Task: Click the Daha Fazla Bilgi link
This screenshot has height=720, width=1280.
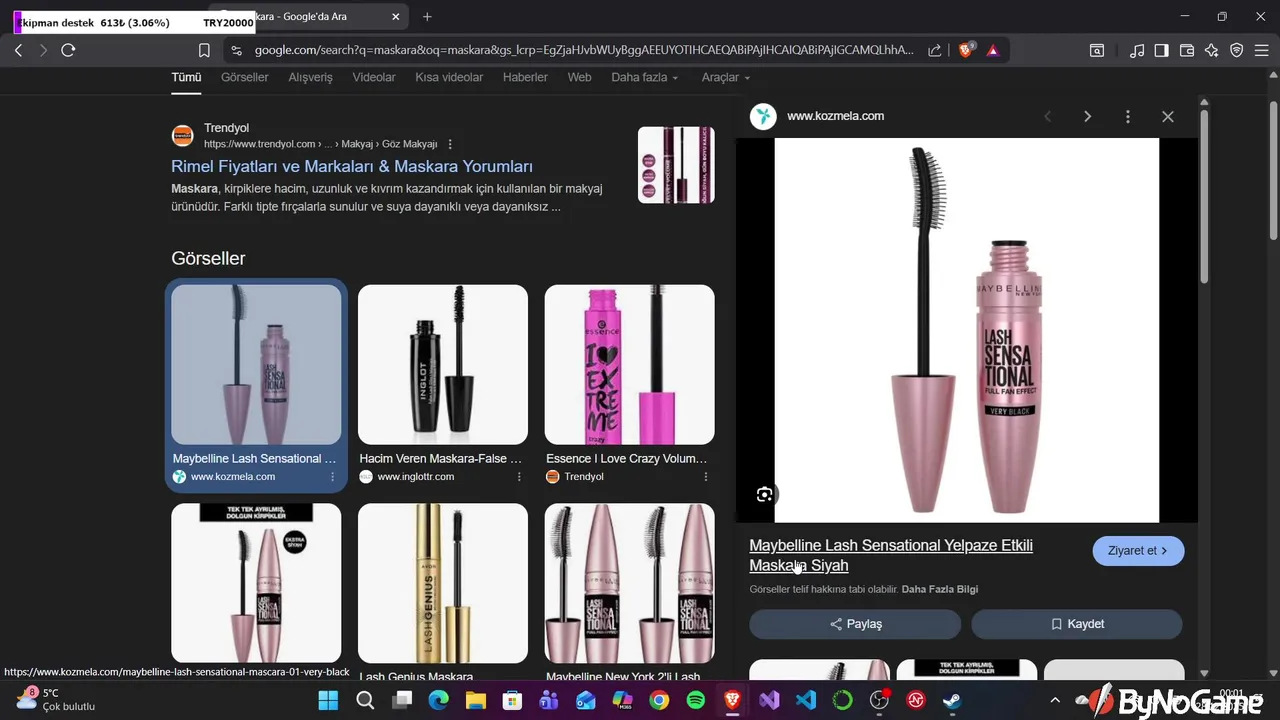Action: click(940, 590)
